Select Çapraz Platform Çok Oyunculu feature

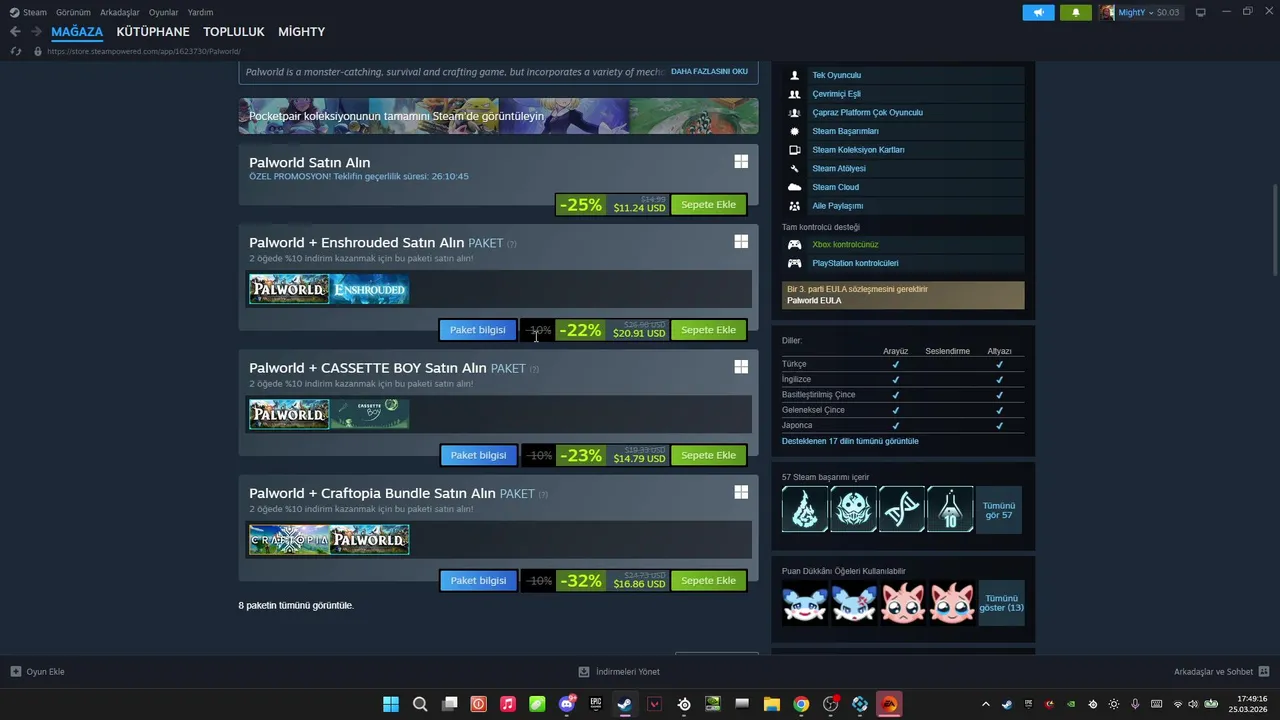(x=903, y=112)
